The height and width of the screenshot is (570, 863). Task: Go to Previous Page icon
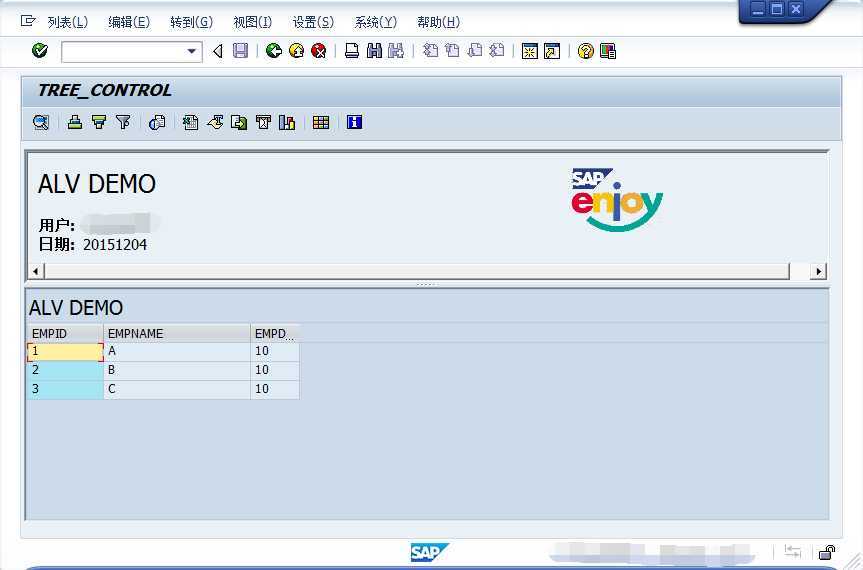[x=452, y=51]
